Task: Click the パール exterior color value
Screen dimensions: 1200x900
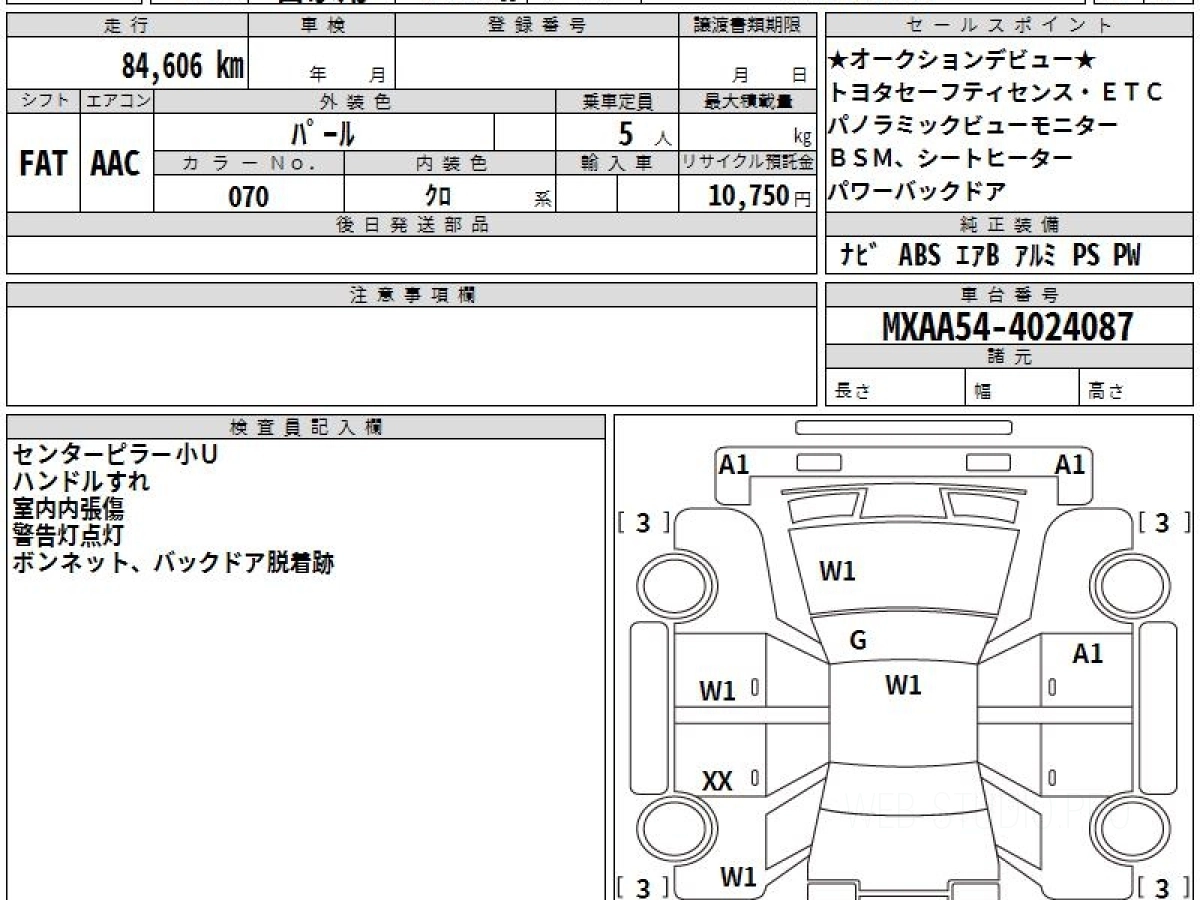Action: coord(323,132)
